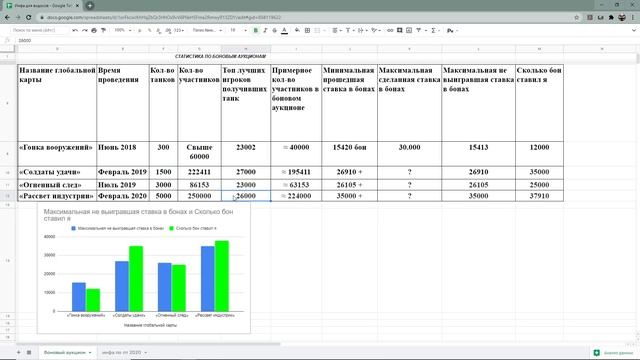Select the first sheet tab
This screenshot has height=360, width=640.
[x=67, y=352]
